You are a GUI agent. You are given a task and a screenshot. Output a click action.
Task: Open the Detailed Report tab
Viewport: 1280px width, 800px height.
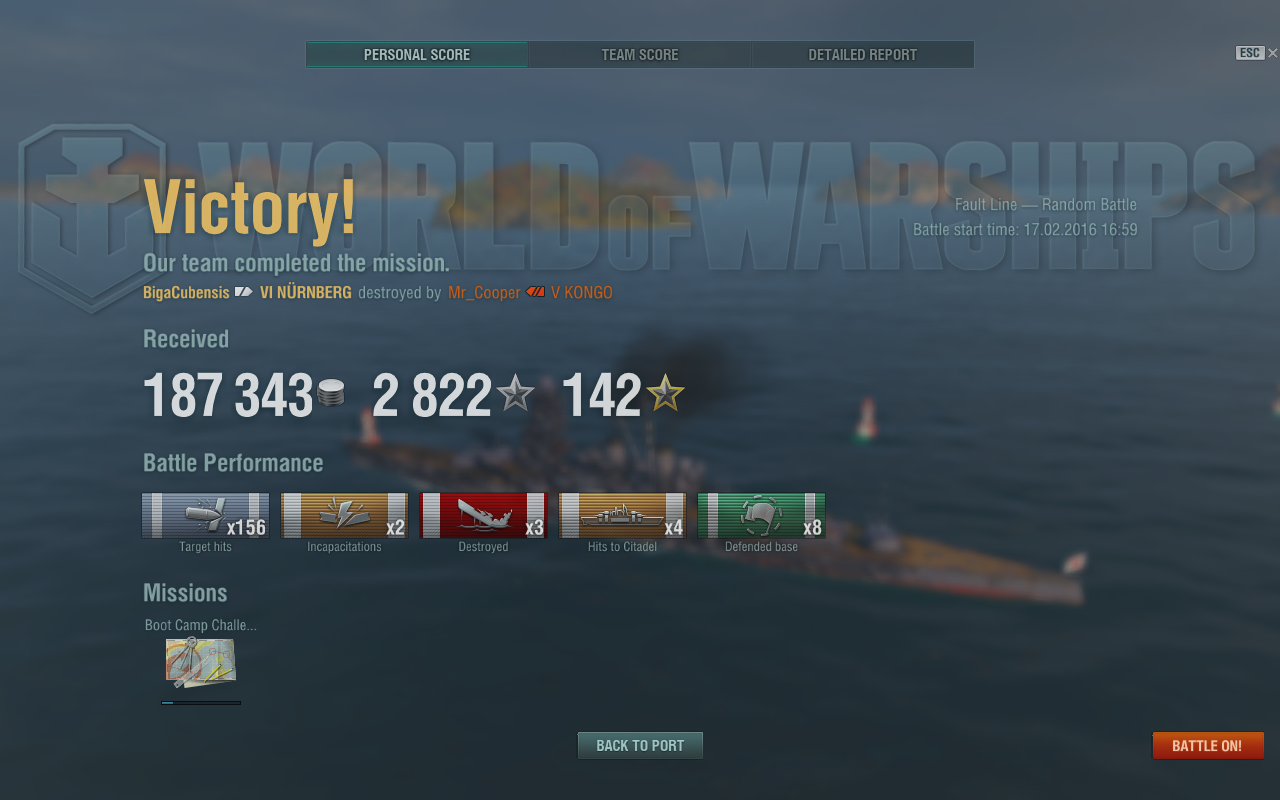(863, 55)
